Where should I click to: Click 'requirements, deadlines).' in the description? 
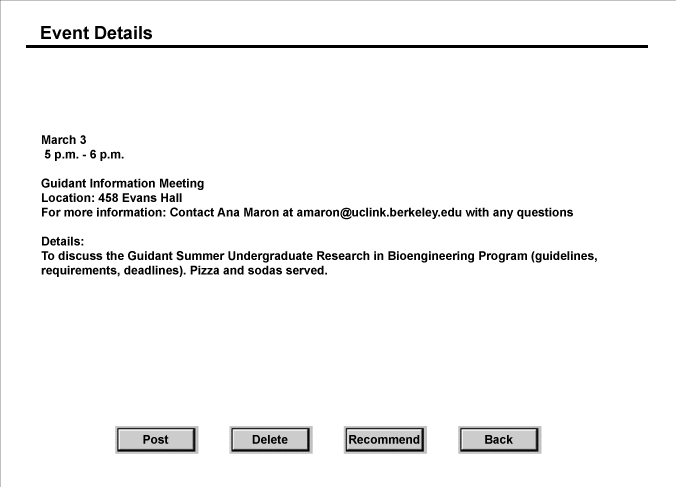pos(114,271)
